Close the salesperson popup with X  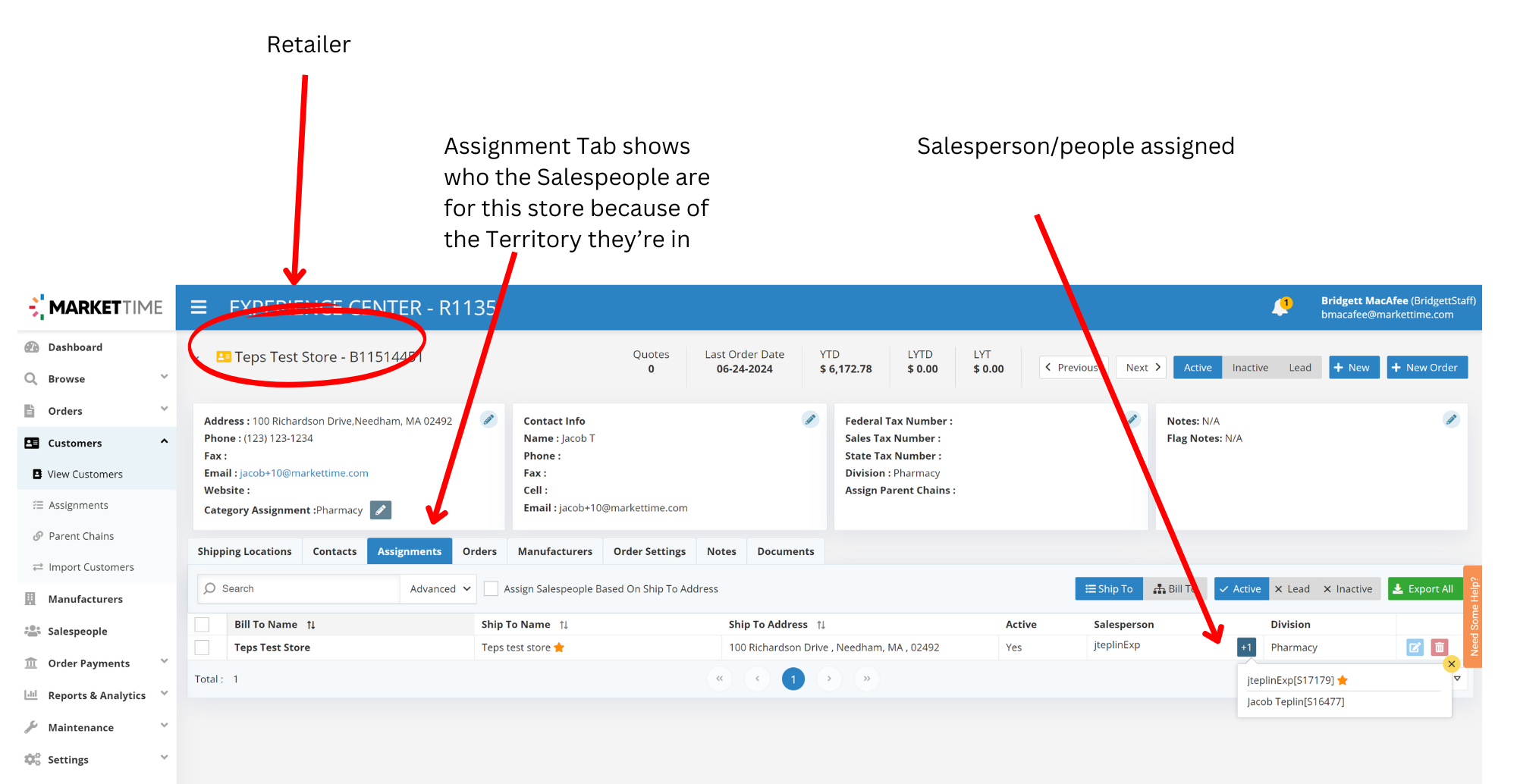(1451, 664)
